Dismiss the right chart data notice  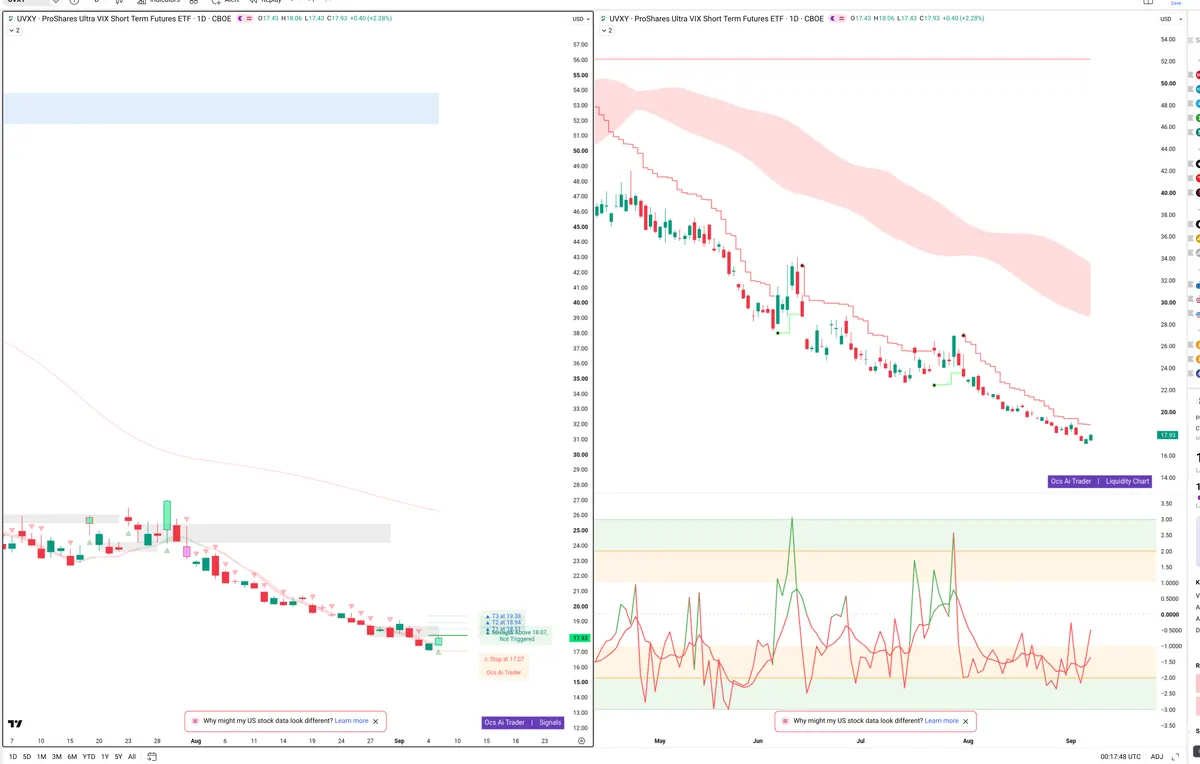pyautogui.click(x=965, y=721)
